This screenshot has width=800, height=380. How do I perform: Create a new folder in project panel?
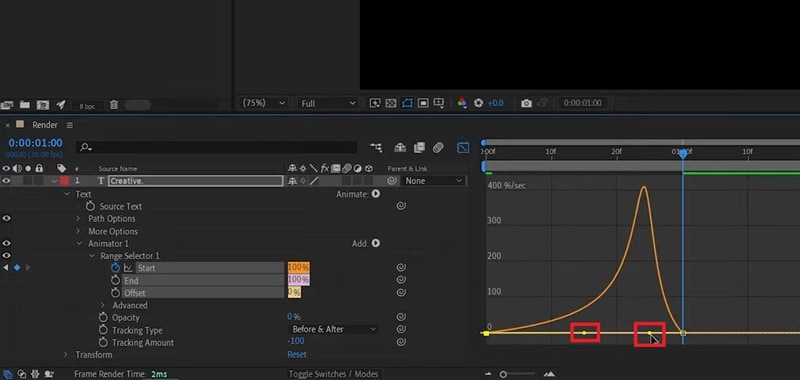pyautogui.click(x=24, y=105)
